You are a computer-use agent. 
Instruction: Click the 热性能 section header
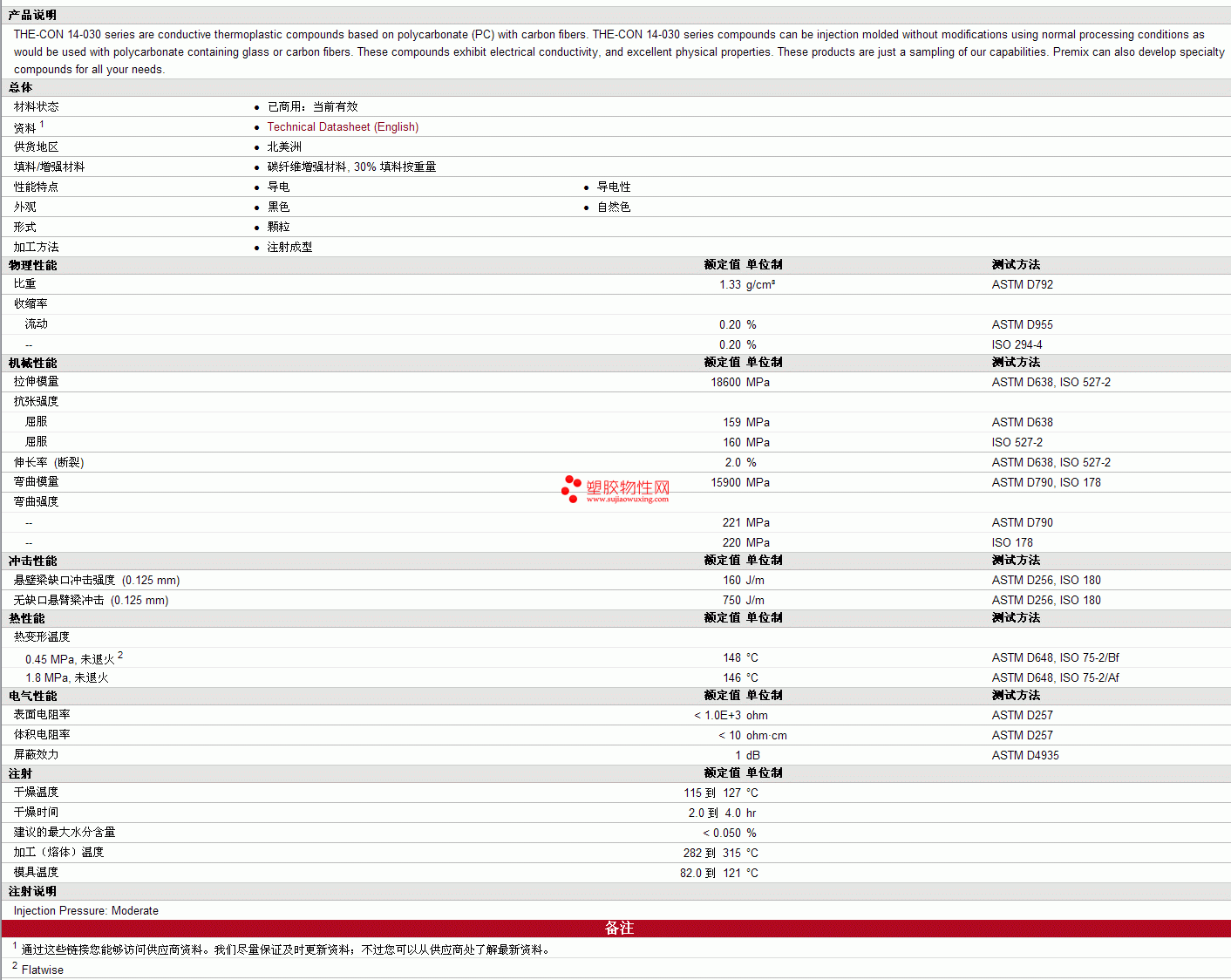pos(27,619)
